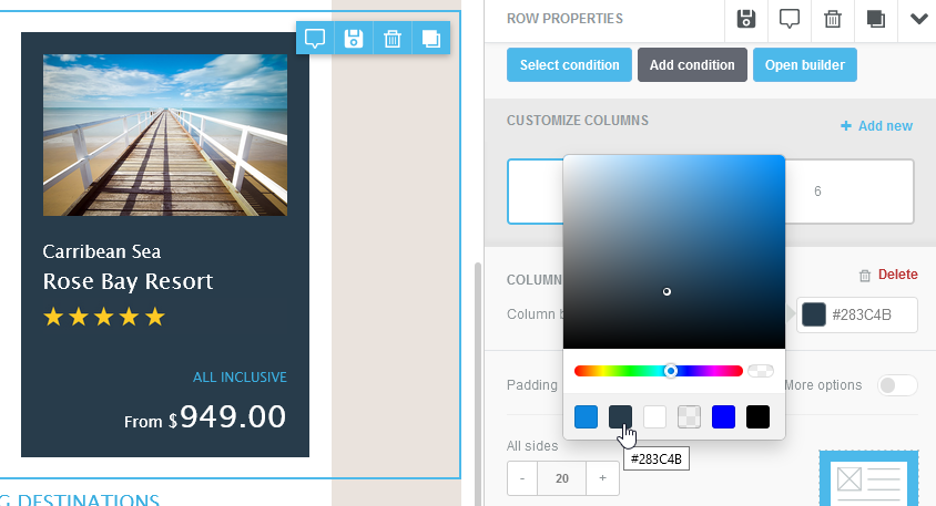The image size is (936, 506).
Task: Click the Rose Bay Resort title text
Action: (128, 282)
